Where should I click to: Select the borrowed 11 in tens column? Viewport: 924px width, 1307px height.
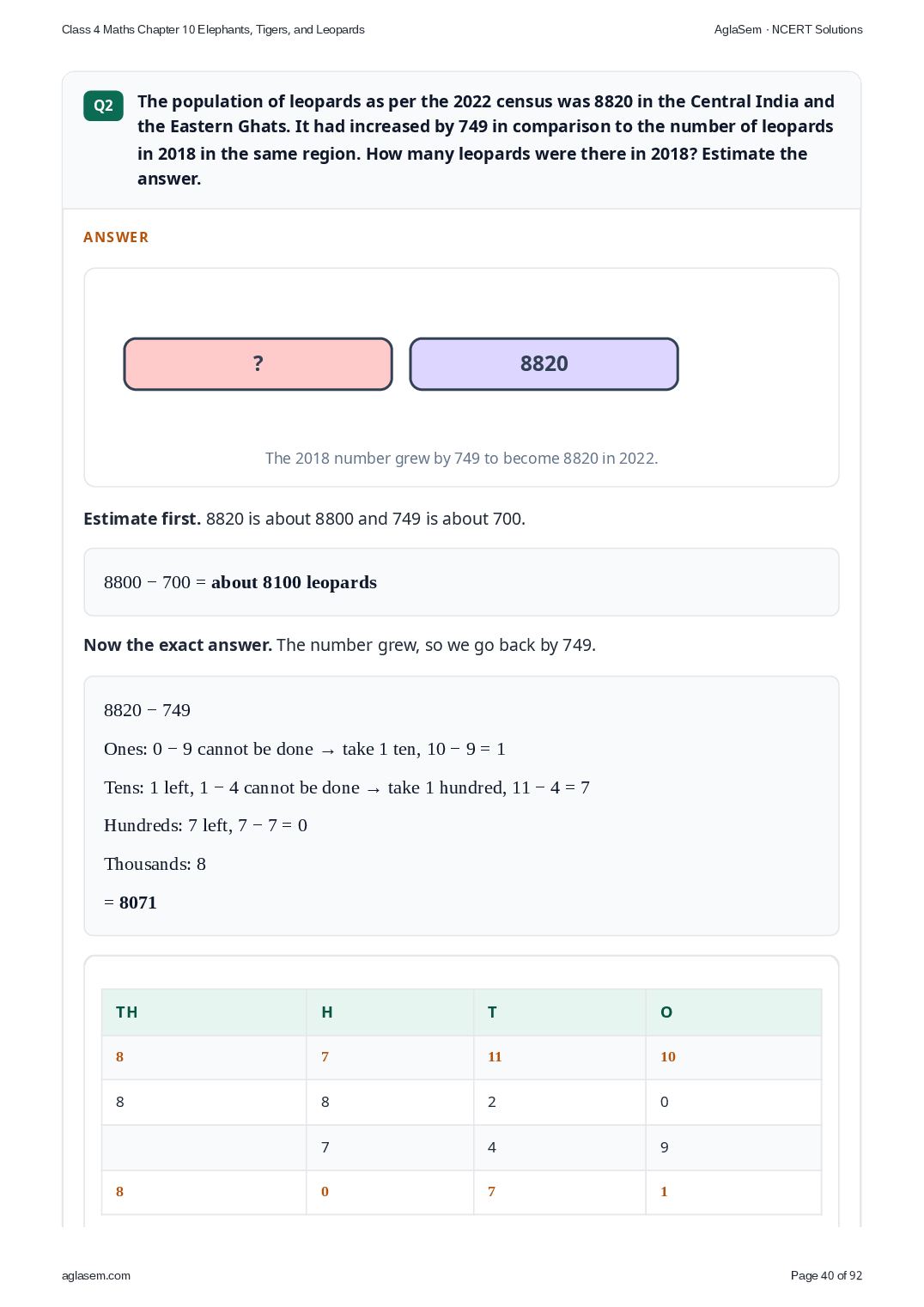[495, 1057]
